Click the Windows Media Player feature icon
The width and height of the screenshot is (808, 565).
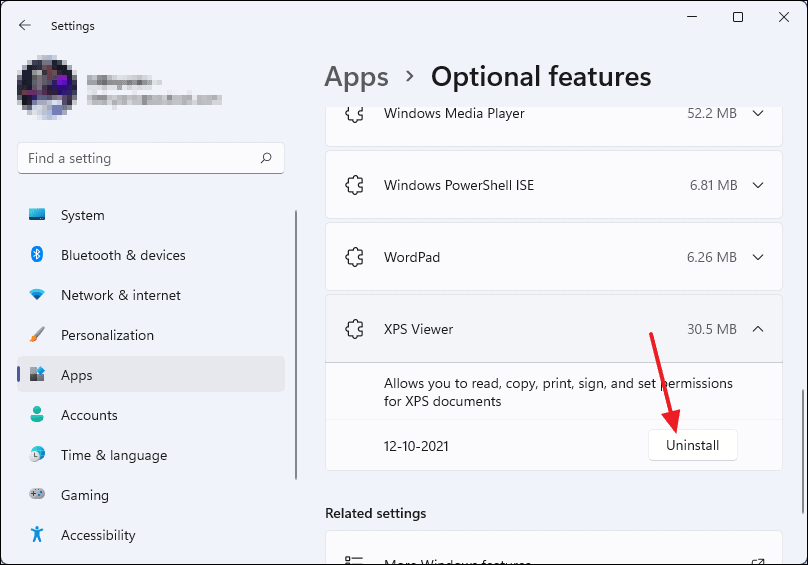355,114
